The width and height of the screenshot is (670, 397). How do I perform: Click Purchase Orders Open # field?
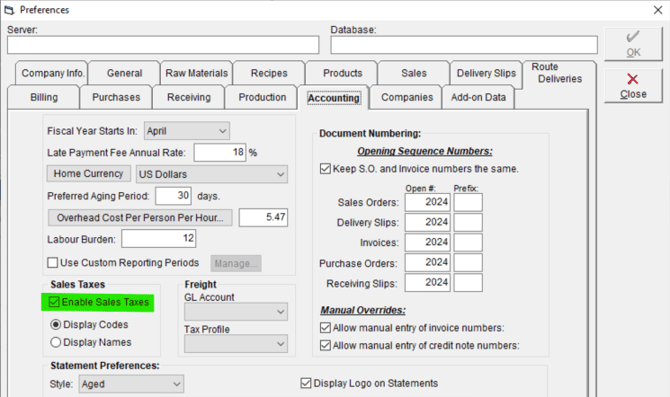click(x=428, y=262)
